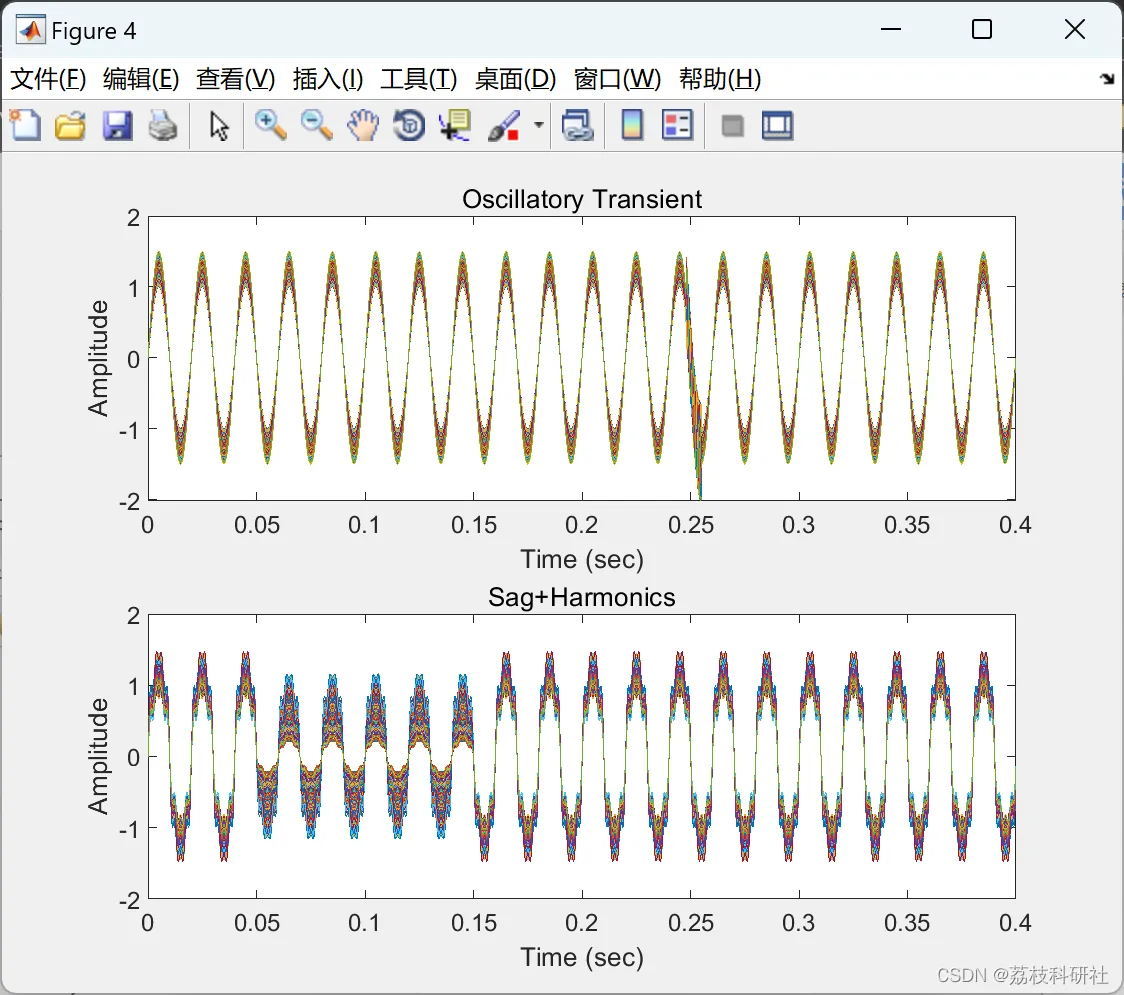
Task: Click the Hide Plot Tools icon
Action: pos(732,126)
